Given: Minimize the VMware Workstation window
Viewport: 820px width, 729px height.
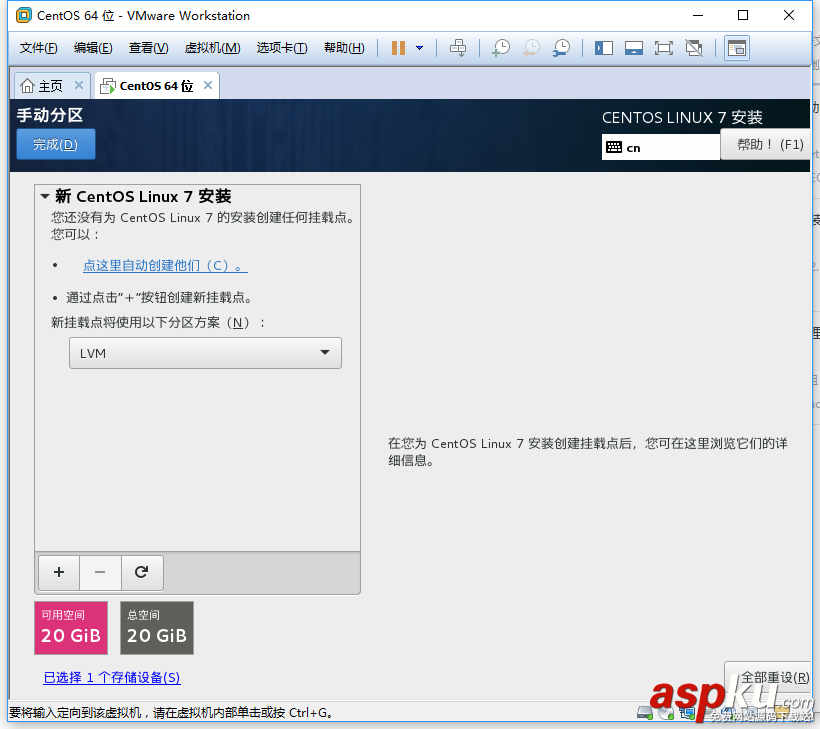Looking at the screenshot, I should [698, 15].
